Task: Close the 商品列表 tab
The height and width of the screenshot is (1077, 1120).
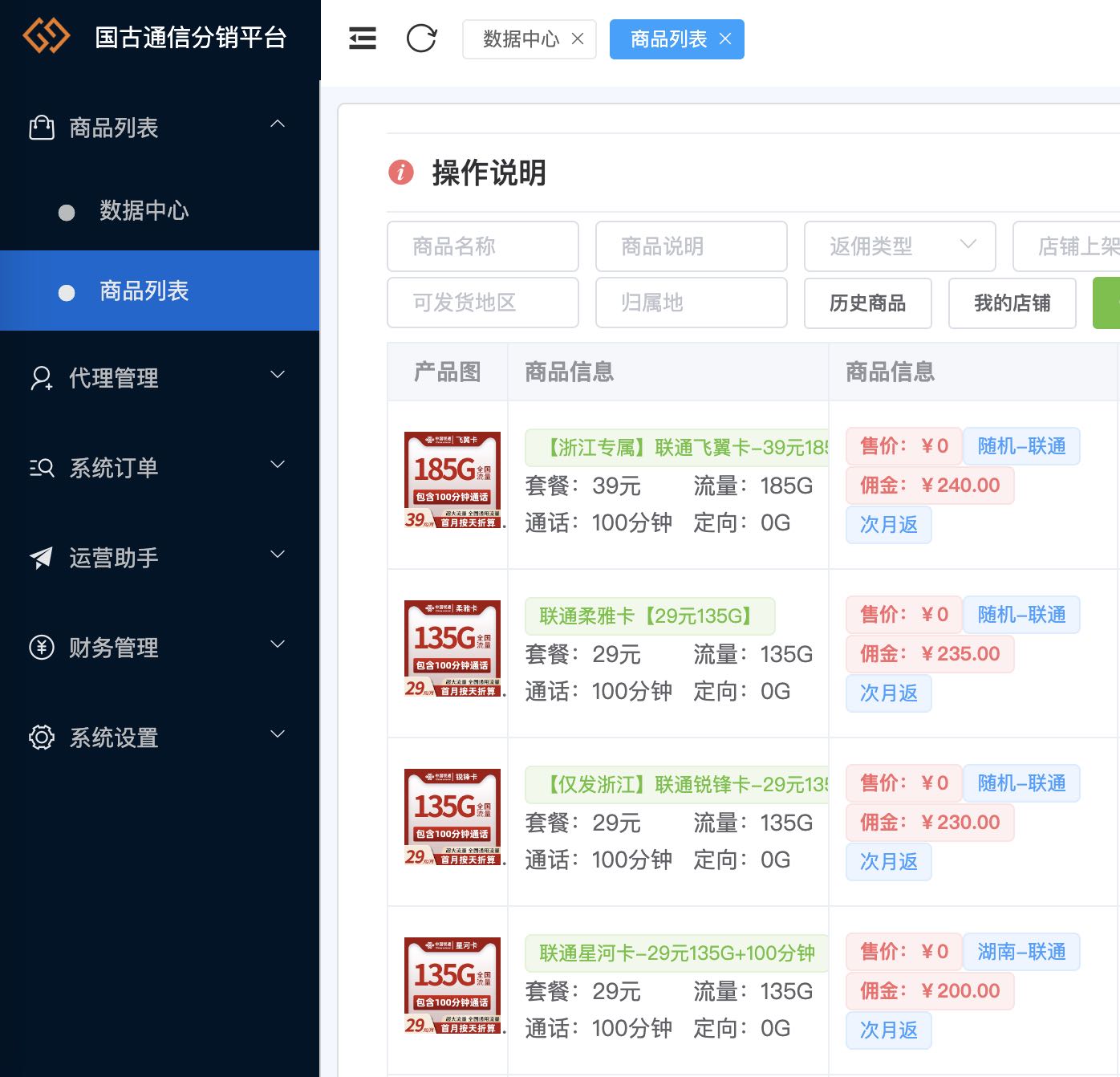Action: point(725,39)
